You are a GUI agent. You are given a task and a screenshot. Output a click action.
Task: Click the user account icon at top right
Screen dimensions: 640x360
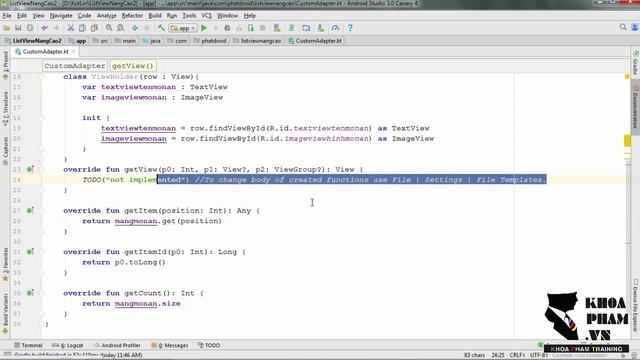point(635,27)
